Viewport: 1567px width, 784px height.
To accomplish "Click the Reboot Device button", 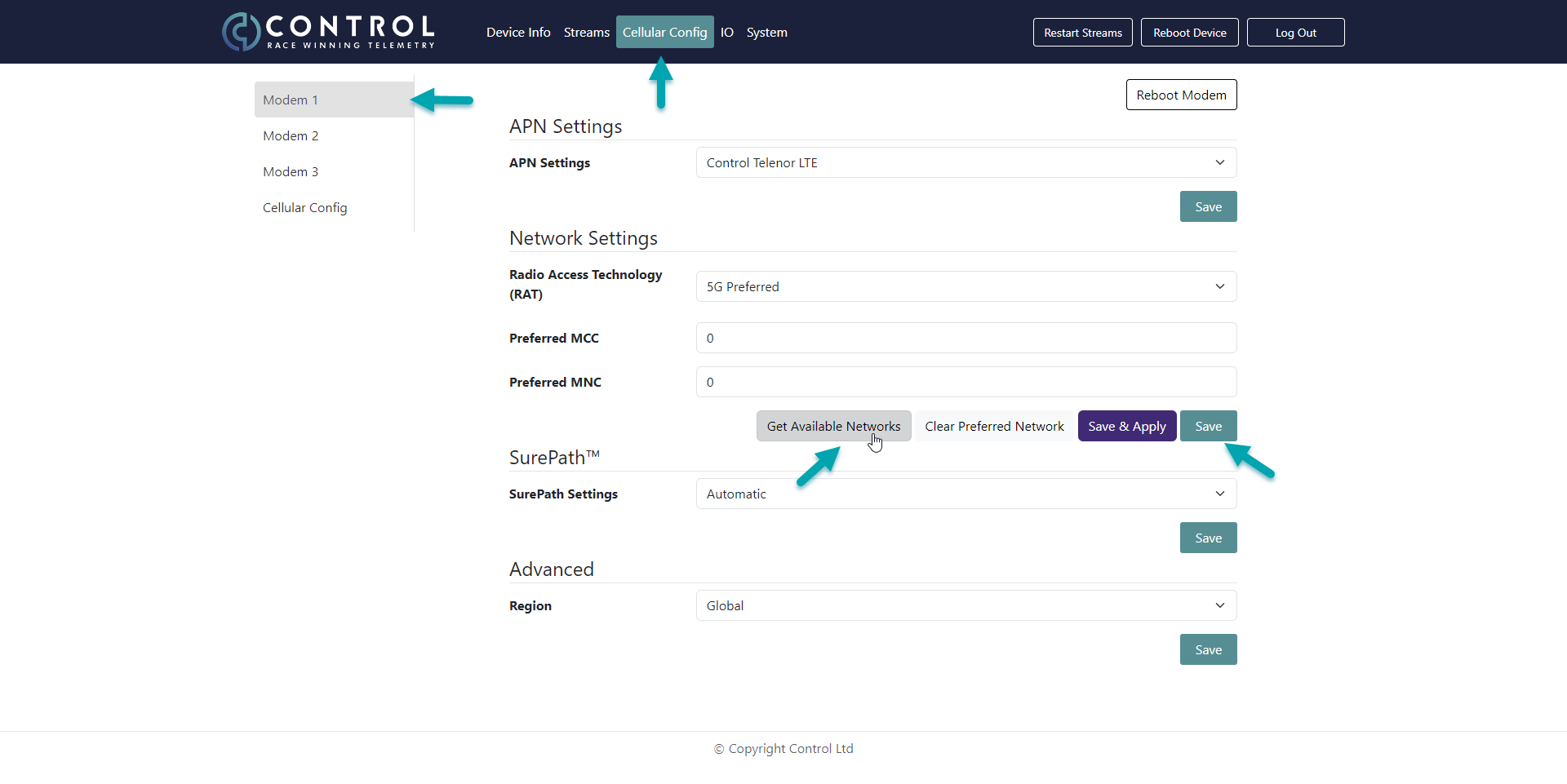I will coord(1189,33).
